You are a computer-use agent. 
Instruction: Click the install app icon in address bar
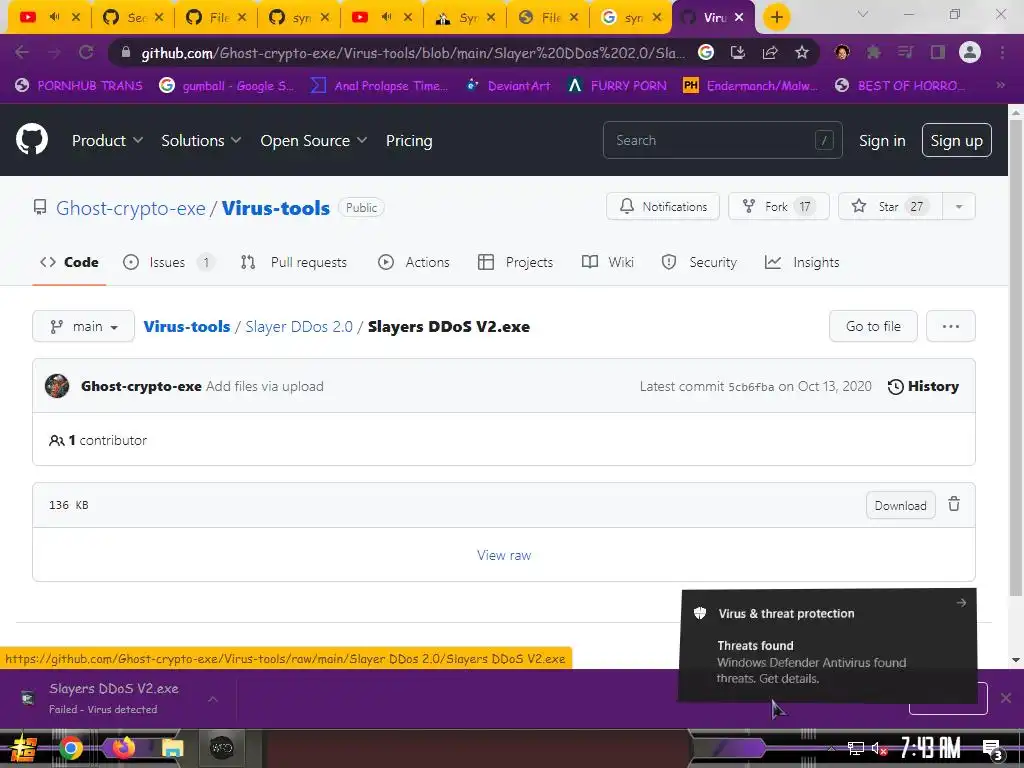738,52
